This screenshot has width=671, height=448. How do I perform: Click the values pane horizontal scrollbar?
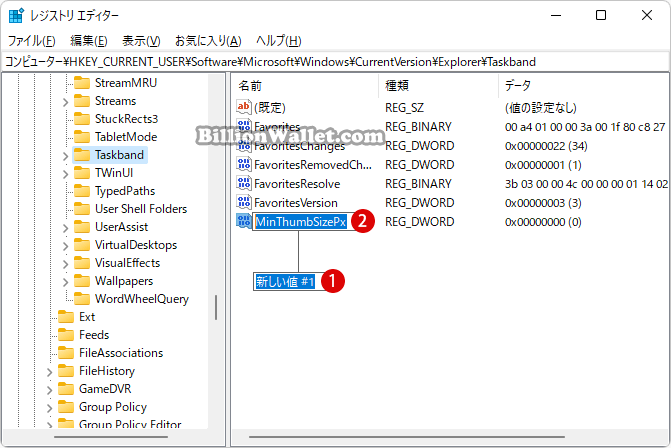click(x=407, y=437)
